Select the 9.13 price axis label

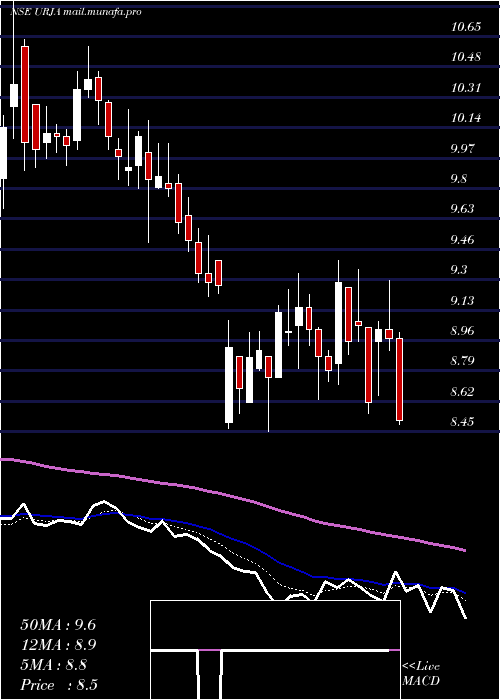pyautogui.click(x=463, y=300)
